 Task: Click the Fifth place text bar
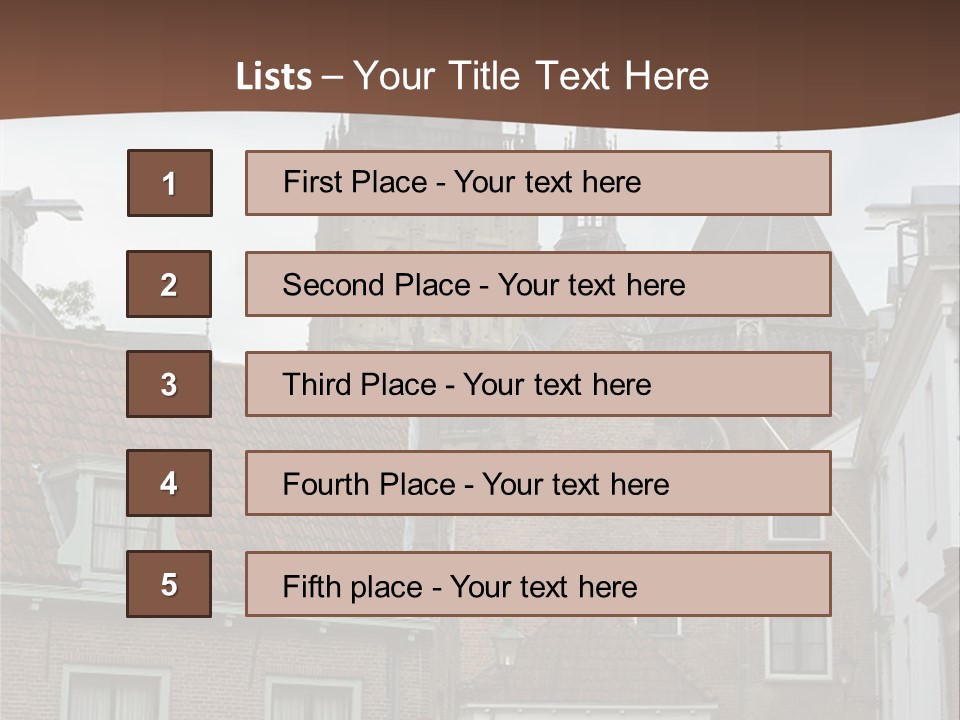(538, 584)
